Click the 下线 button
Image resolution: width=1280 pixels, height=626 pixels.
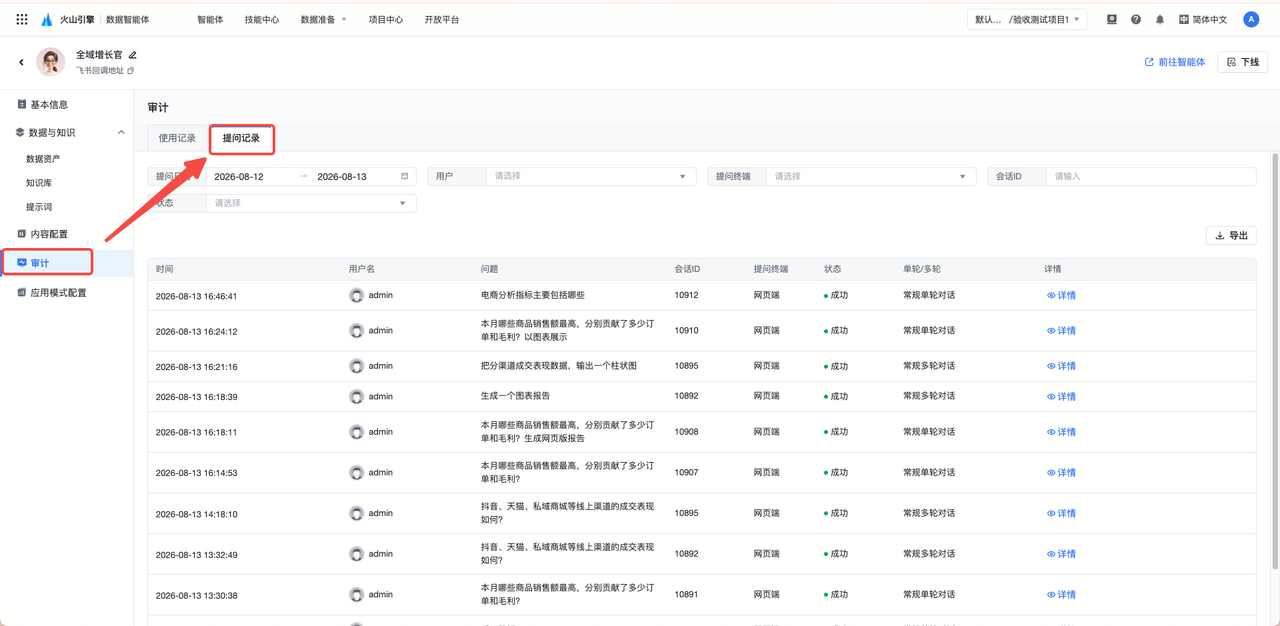coord(1243,62)
